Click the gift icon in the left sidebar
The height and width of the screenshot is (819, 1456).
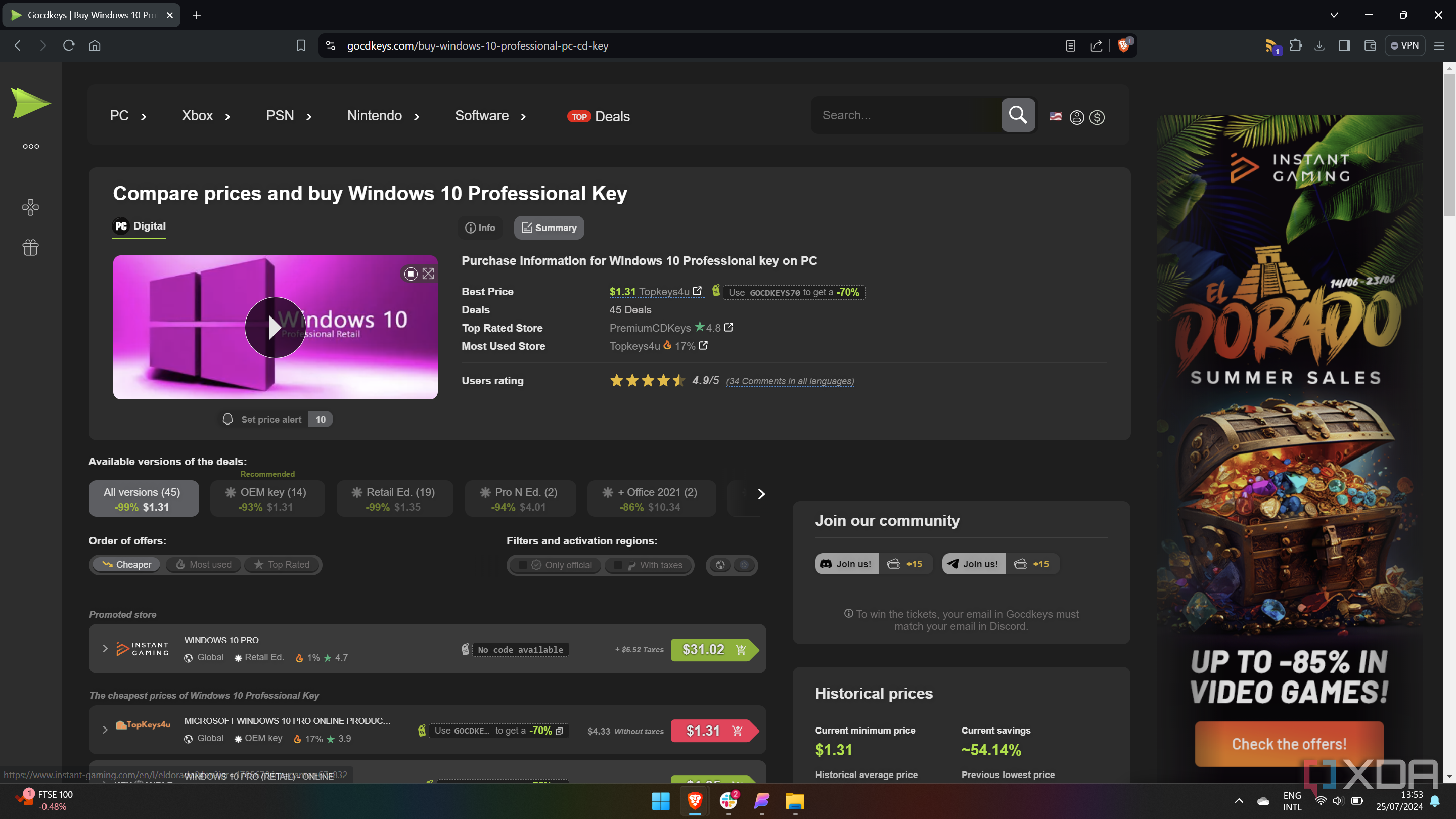pyautogui.click(x=30, y=247)
